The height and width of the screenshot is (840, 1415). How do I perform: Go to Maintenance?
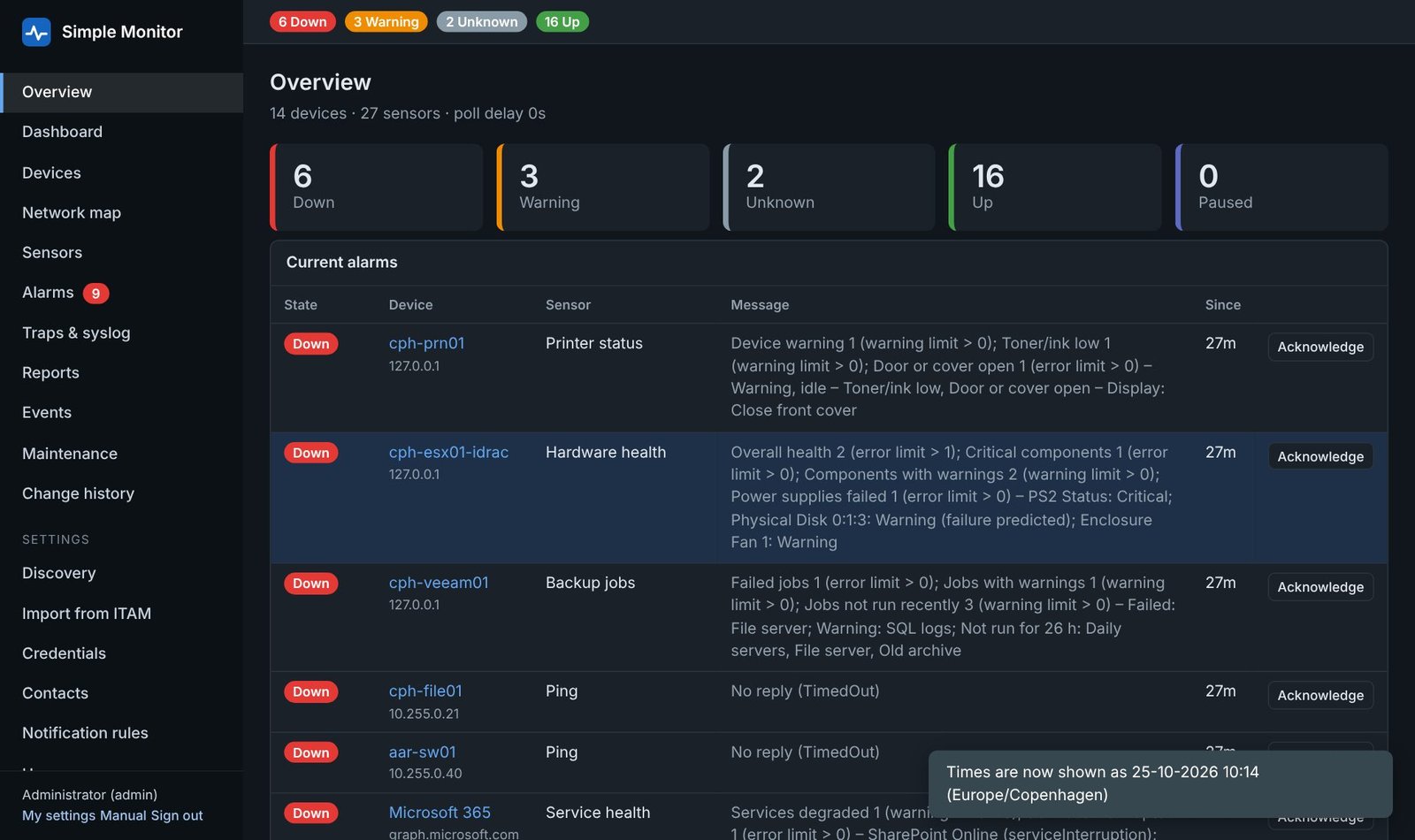pyautogui.click(x=122, y=454)
